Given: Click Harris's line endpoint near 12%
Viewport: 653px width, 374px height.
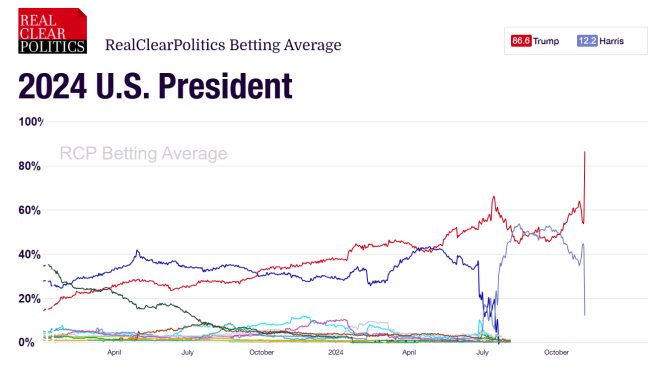Looking at the screenshot, I should (585, 314).
